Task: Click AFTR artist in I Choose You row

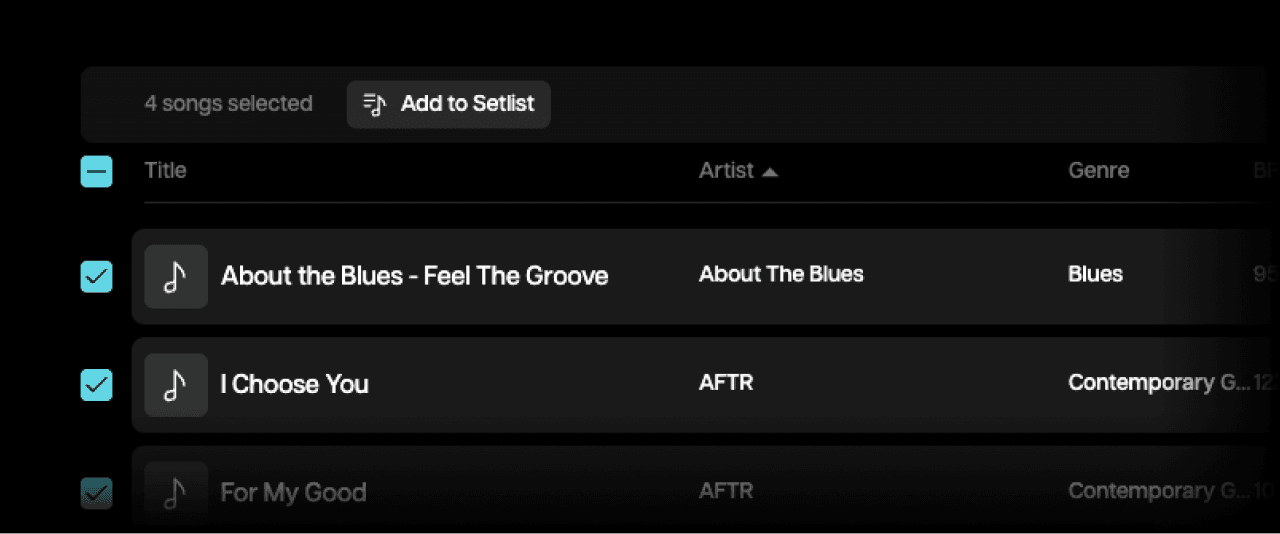Action: click(x=726, y=382)
